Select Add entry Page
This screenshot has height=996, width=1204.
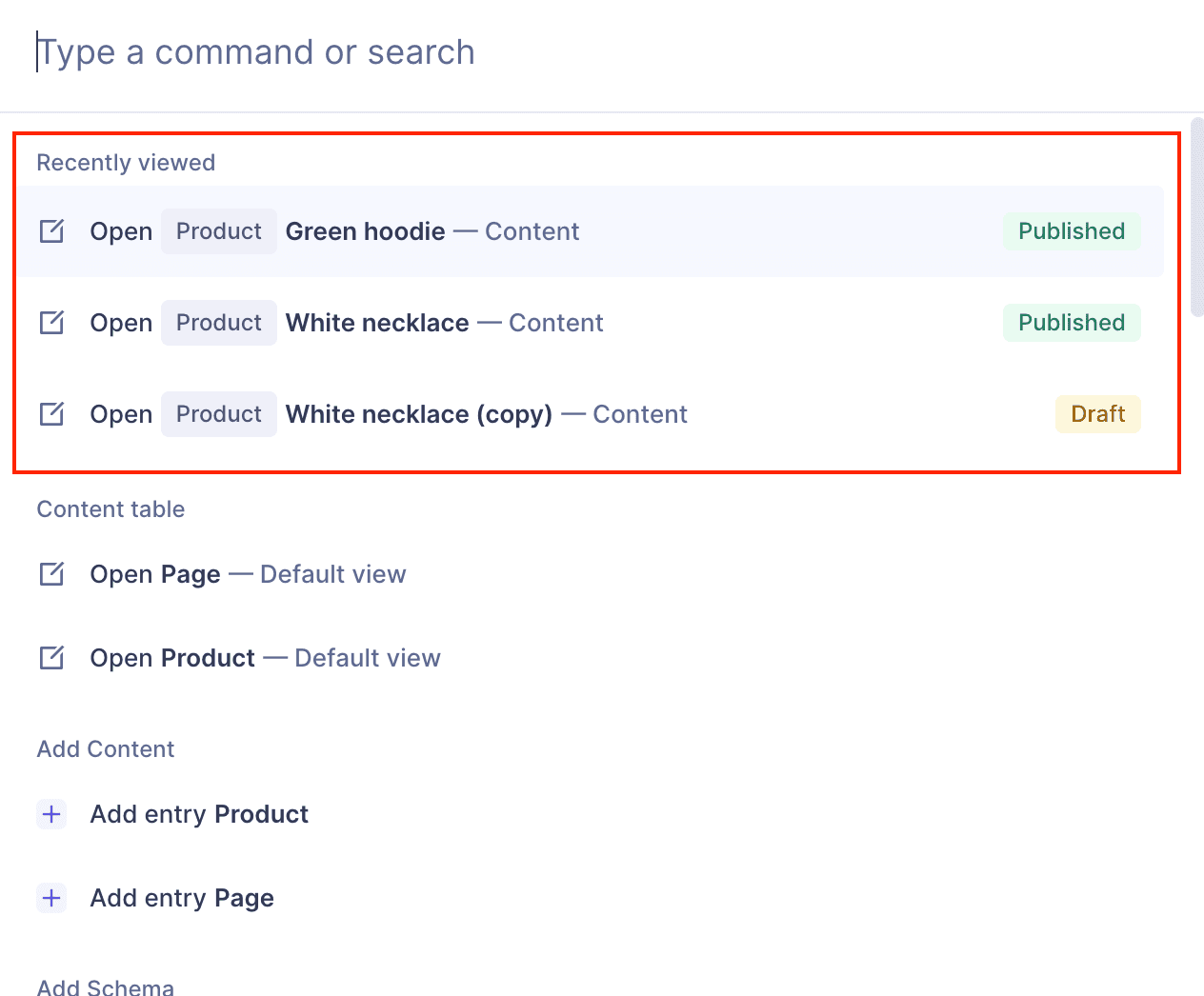tap(182, 898)
